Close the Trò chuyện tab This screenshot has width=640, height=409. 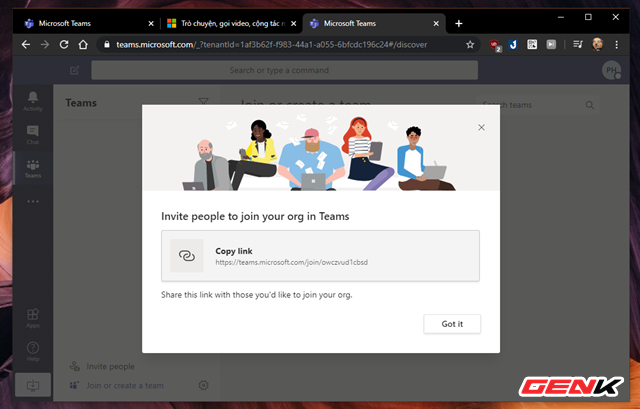[293, 24]
